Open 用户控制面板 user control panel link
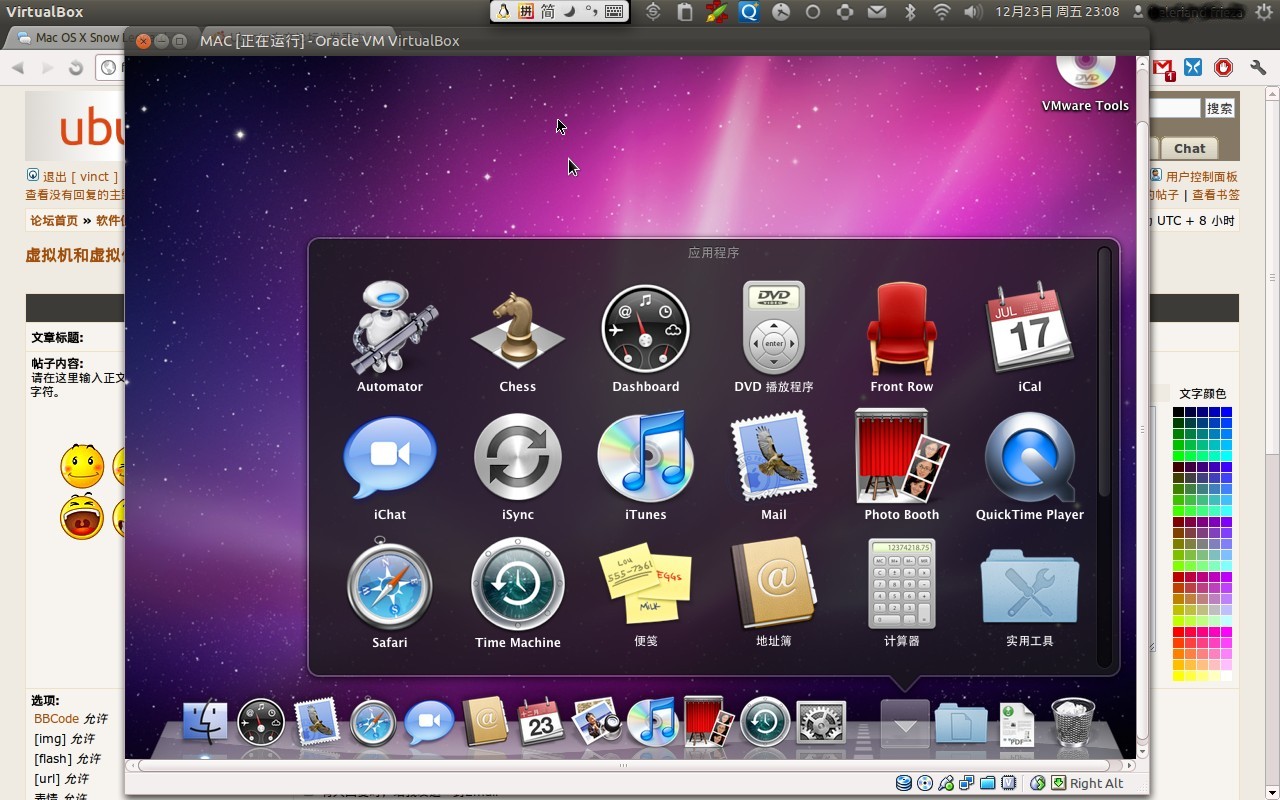Viewport: 1280px width, 800px height. (x=1201, y=177)
